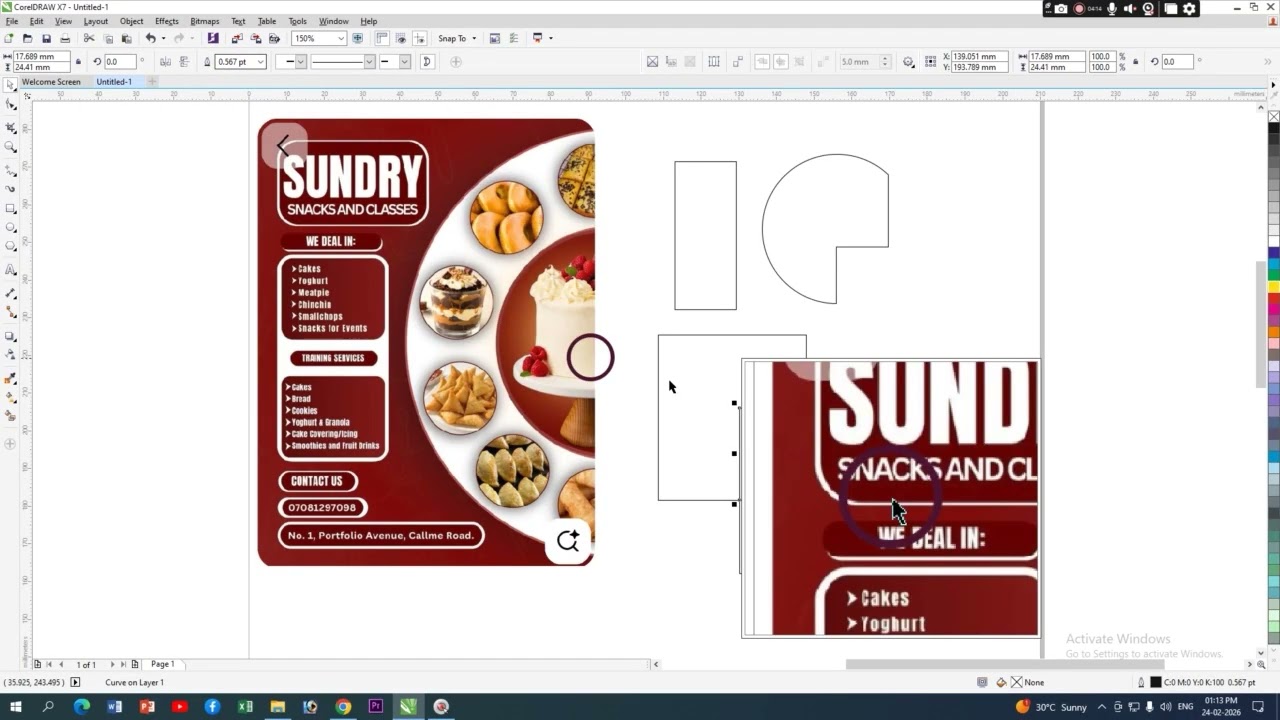Click the object width field 17.689 mm
1280x720 pixels.
click(x=41, y=56)
